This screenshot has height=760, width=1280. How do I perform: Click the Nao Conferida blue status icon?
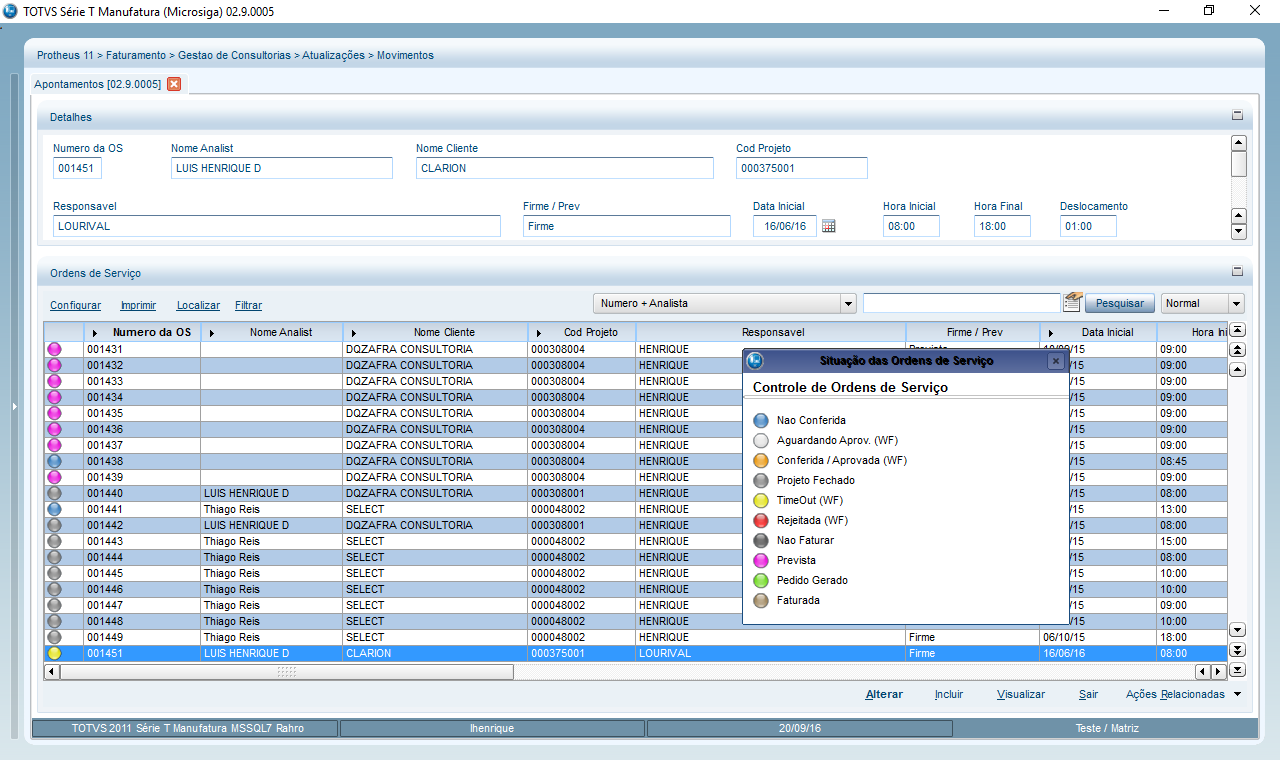coord(761,421)
